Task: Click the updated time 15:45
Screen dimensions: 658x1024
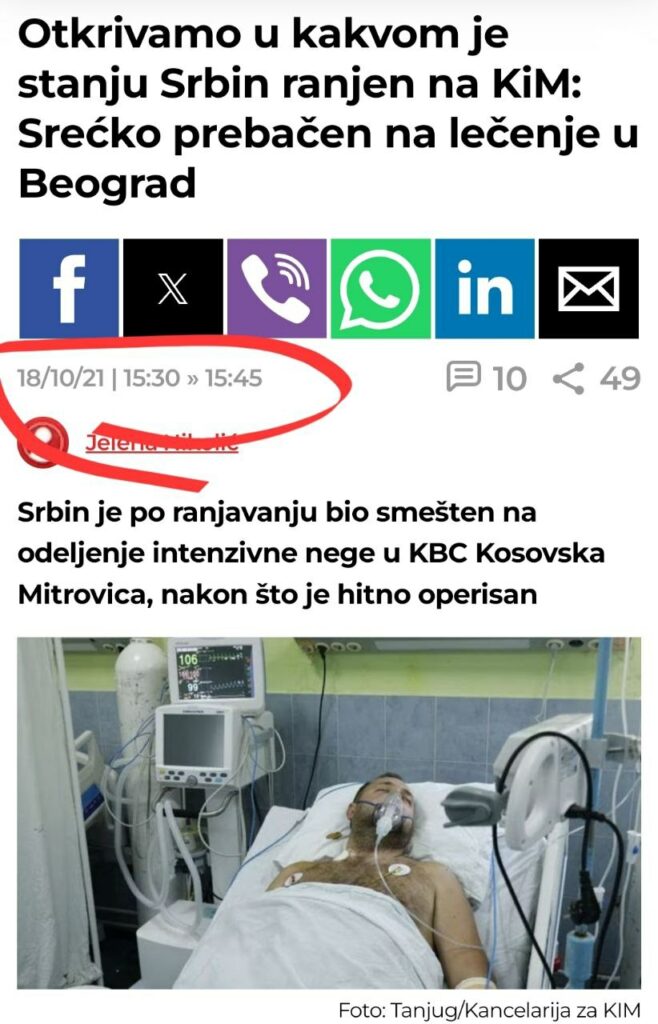Action: click(233, 378)
